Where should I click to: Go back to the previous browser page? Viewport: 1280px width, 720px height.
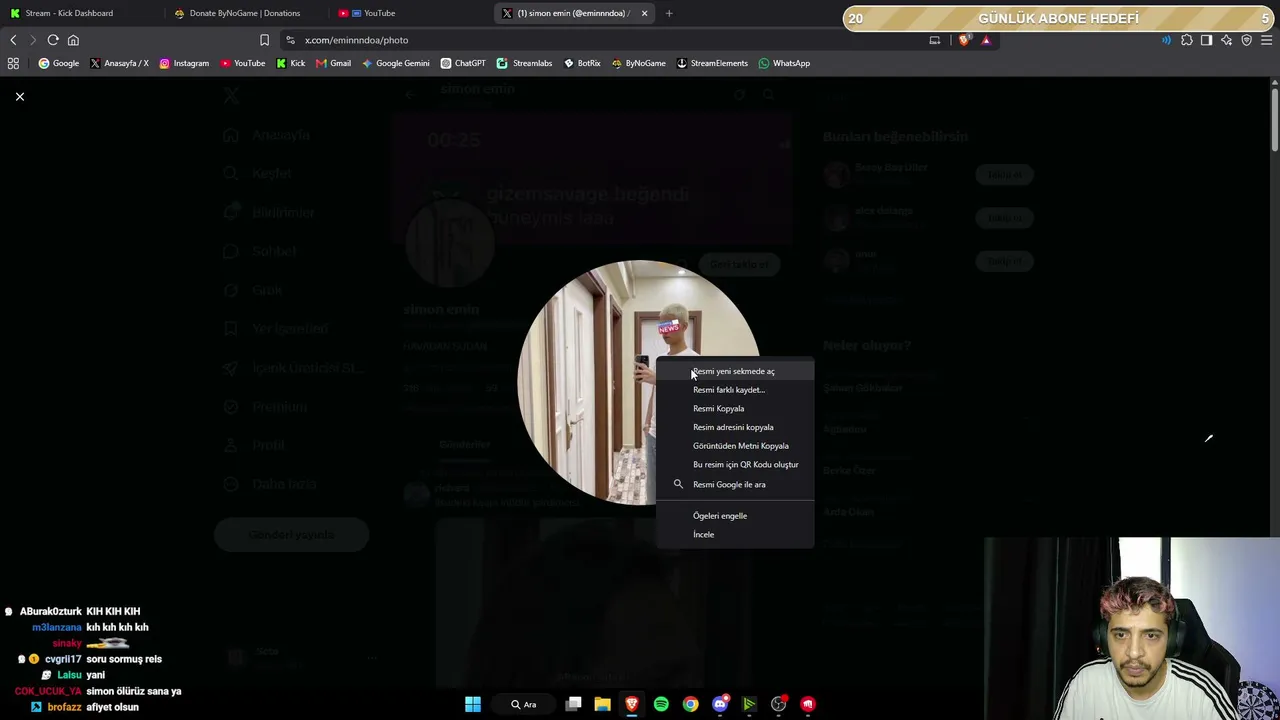(x=13, y=40)
